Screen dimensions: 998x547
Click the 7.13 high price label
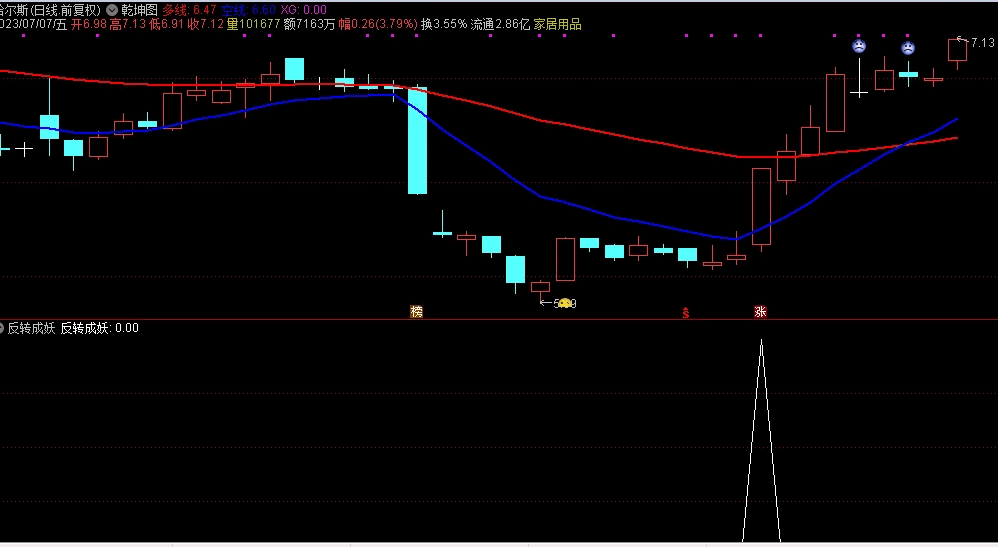[983, 43]
